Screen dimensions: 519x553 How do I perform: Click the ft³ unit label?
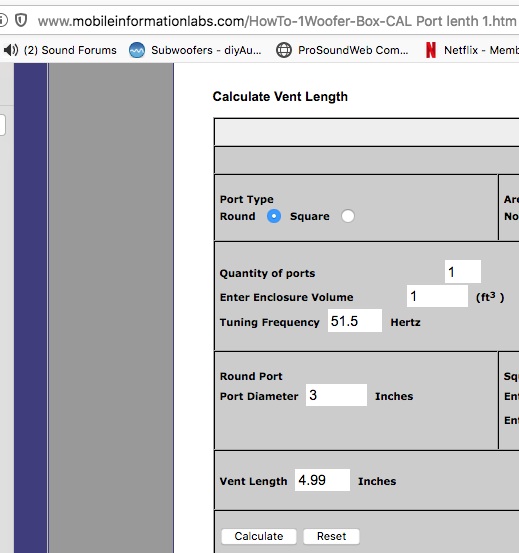coord(490,297)
